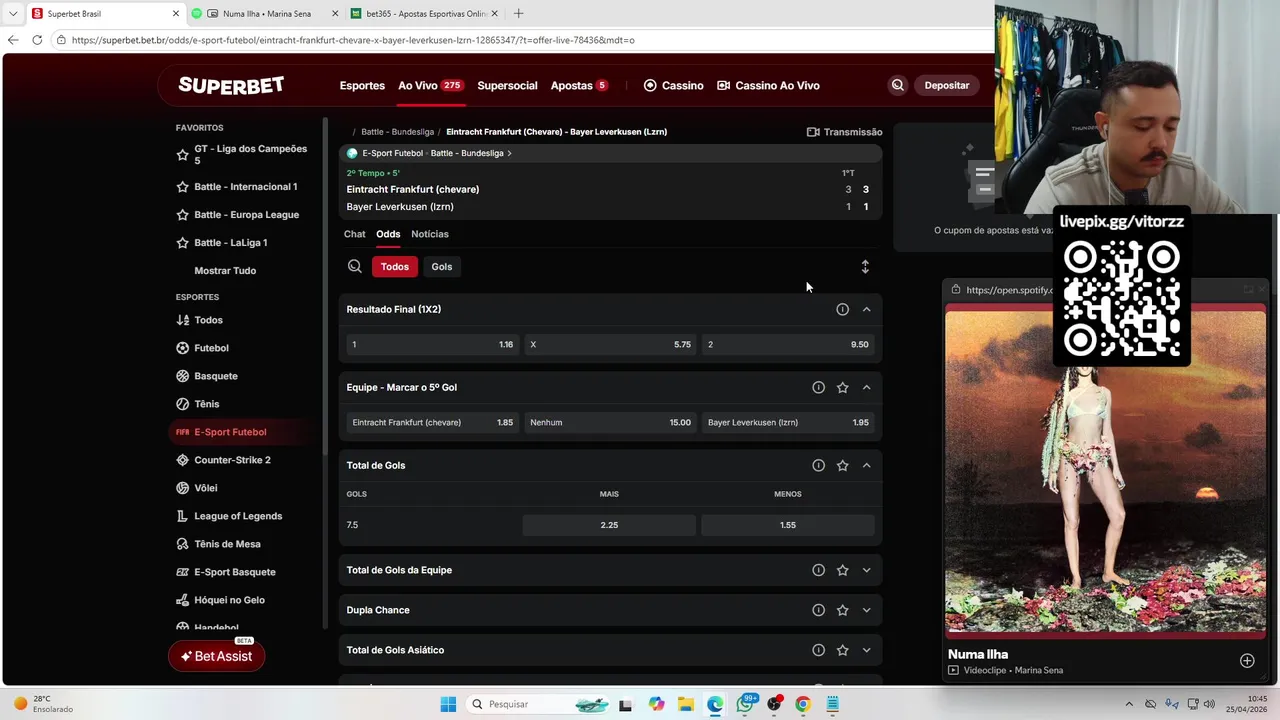Bet on Nenhum at 15.00

610,422
